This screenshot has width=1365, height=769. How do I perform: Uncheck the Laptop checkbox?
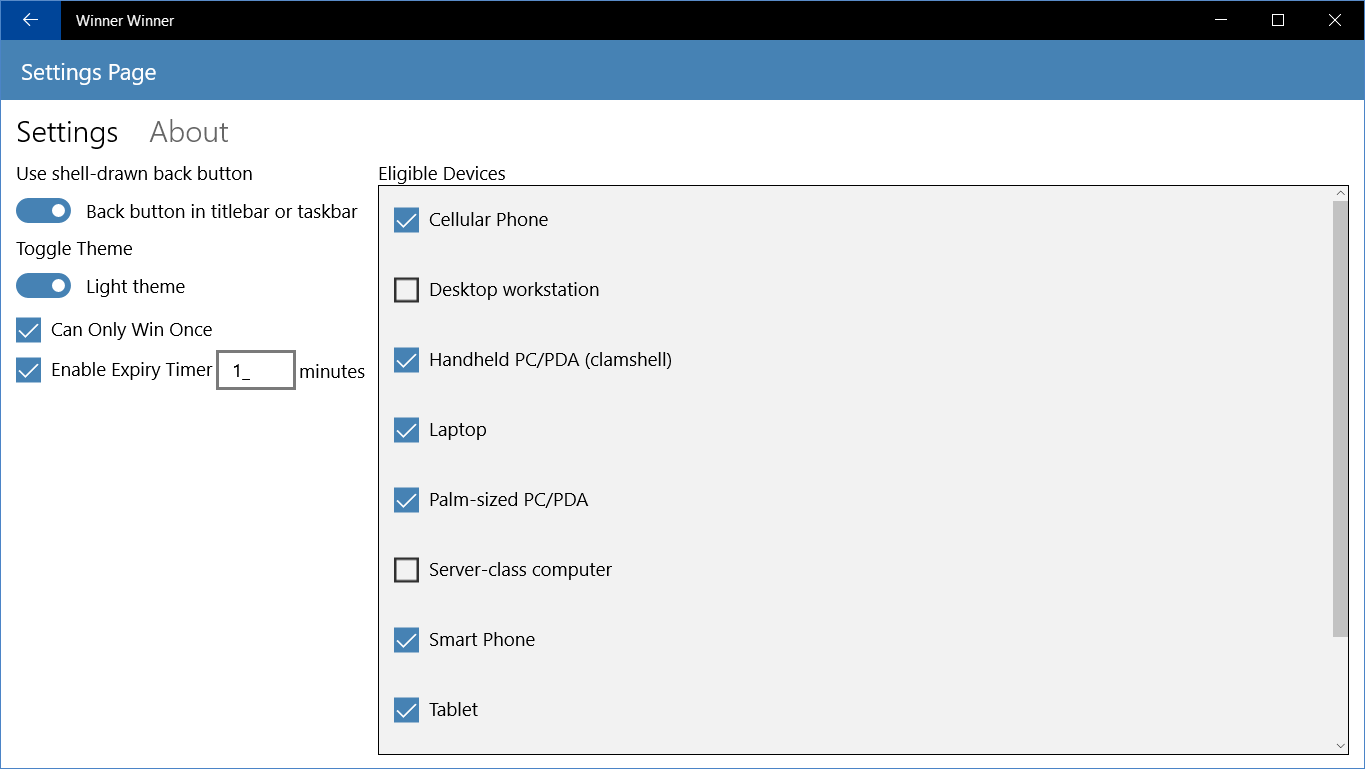406,430
